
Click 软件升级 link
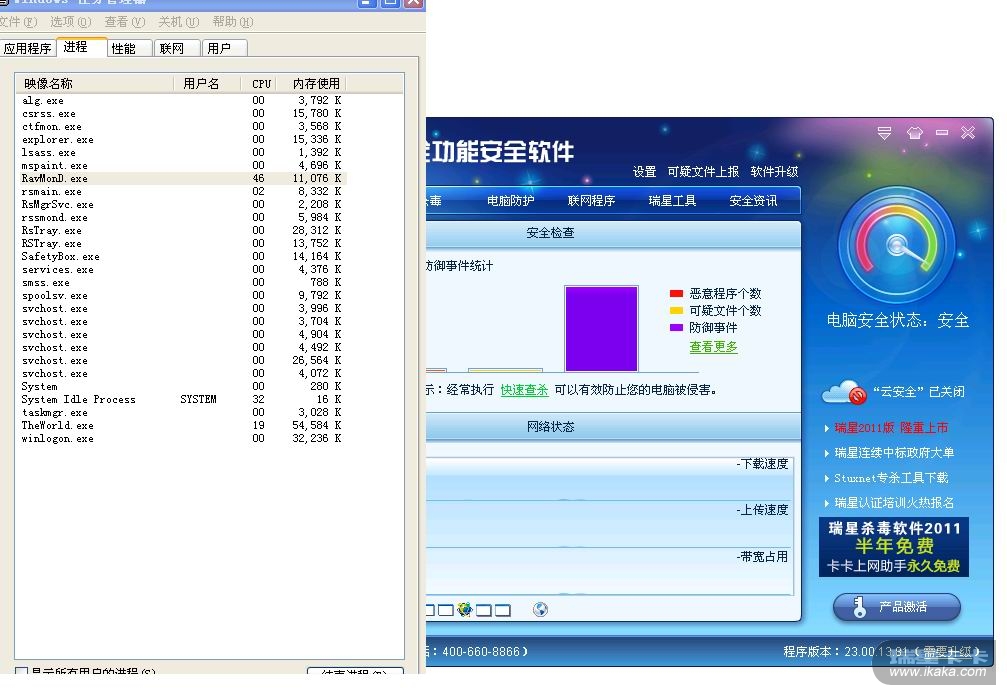775,172
